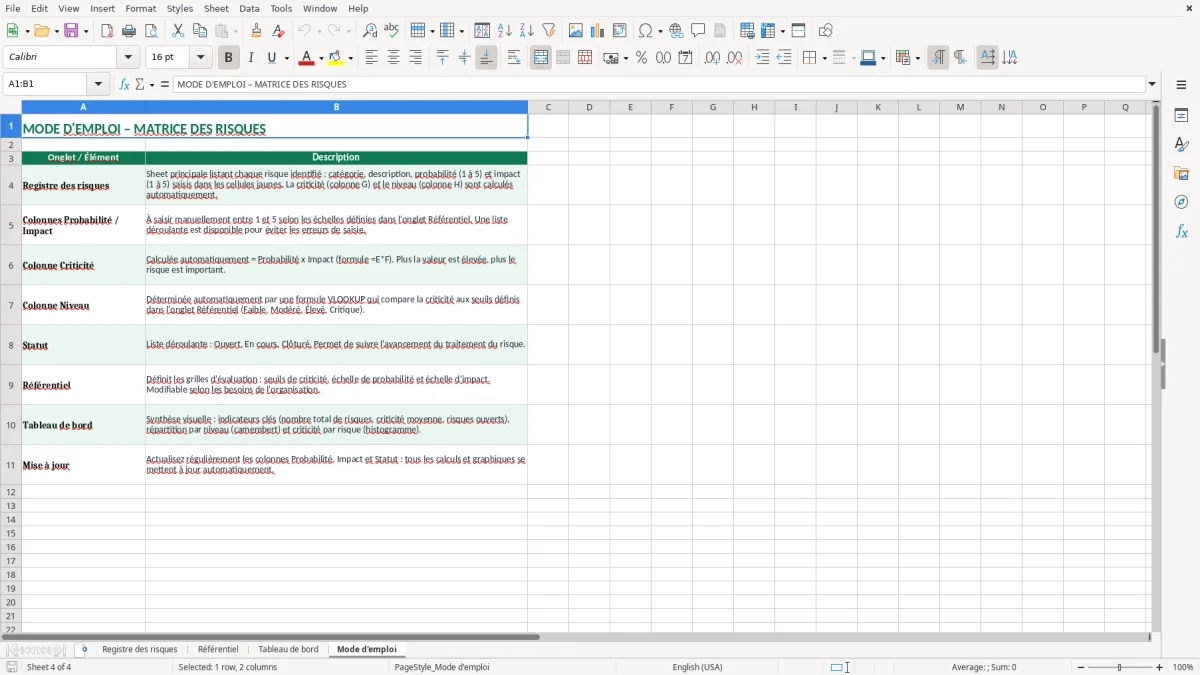Toggle Align Left horizontal alignment
Screen dimensions: 1200x675
[x=372, y=58]
